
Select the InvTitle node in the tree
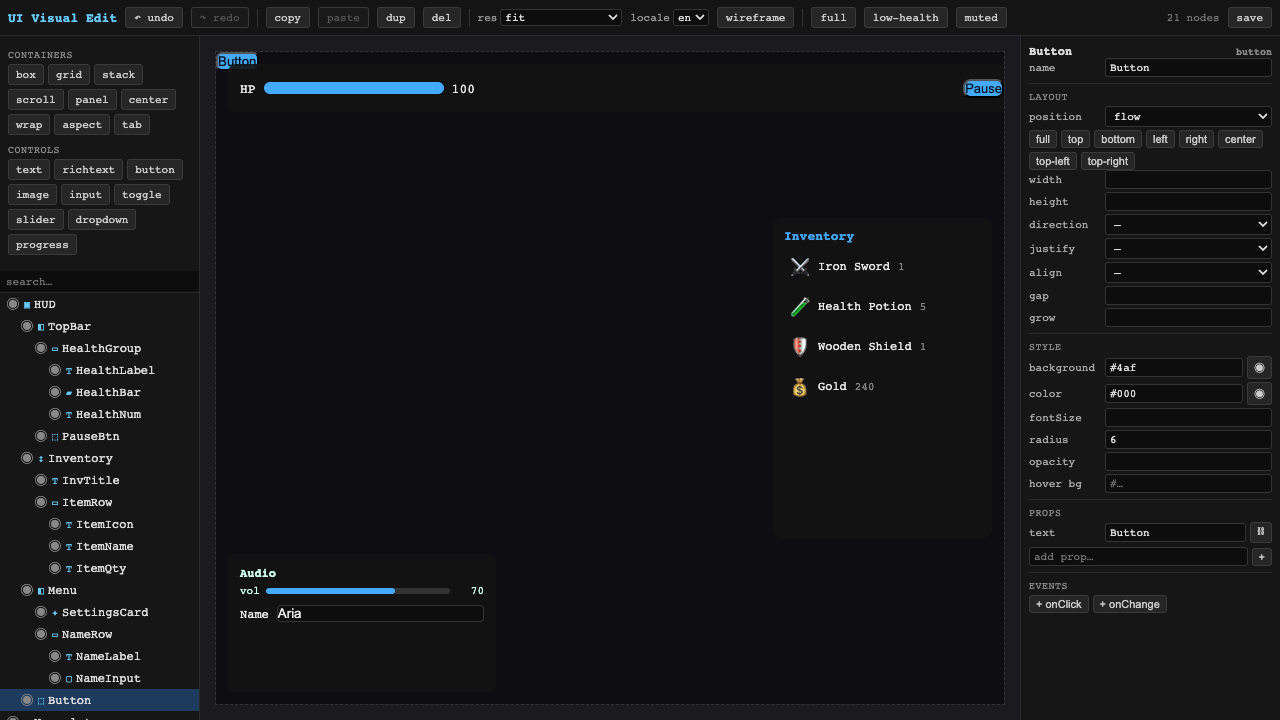tap(91, 481)
